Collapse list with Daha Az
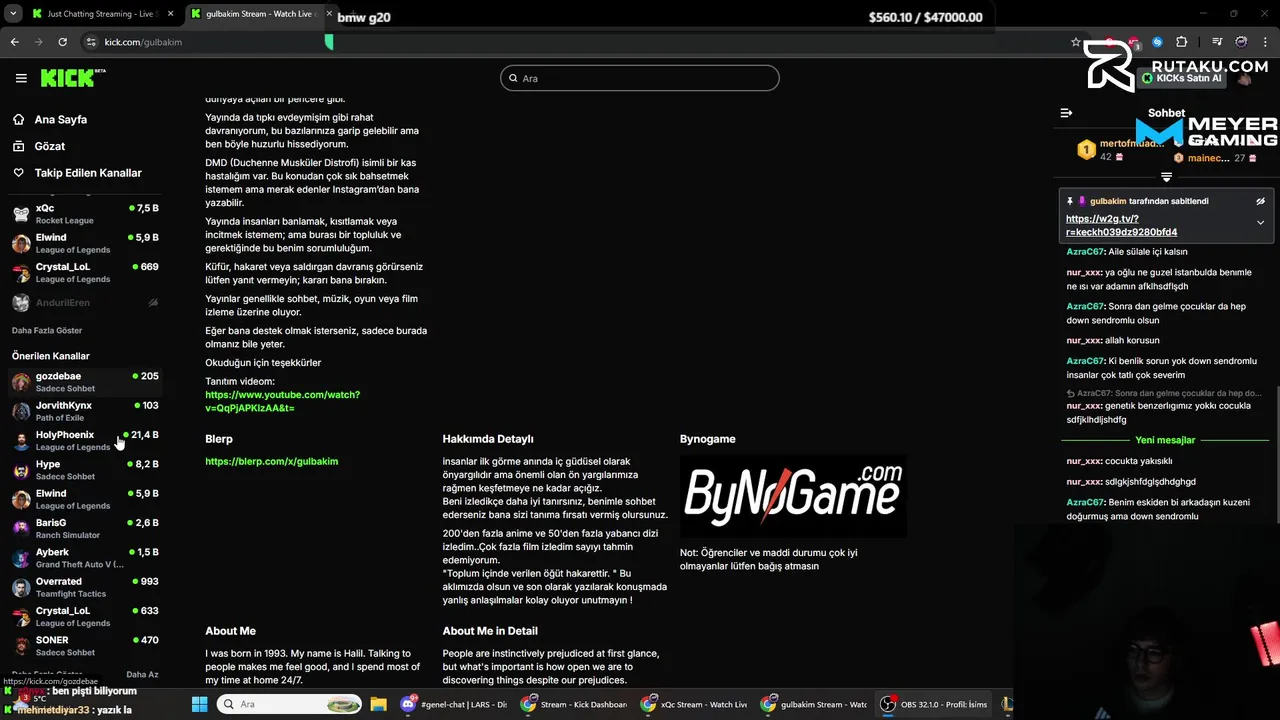1280x720 pixels. coord(142,675)
